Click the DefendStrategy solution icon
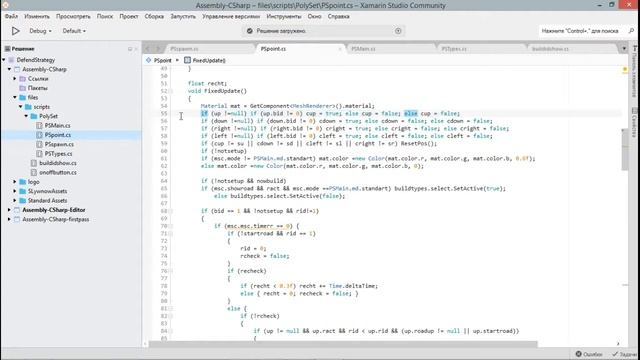 12,60
